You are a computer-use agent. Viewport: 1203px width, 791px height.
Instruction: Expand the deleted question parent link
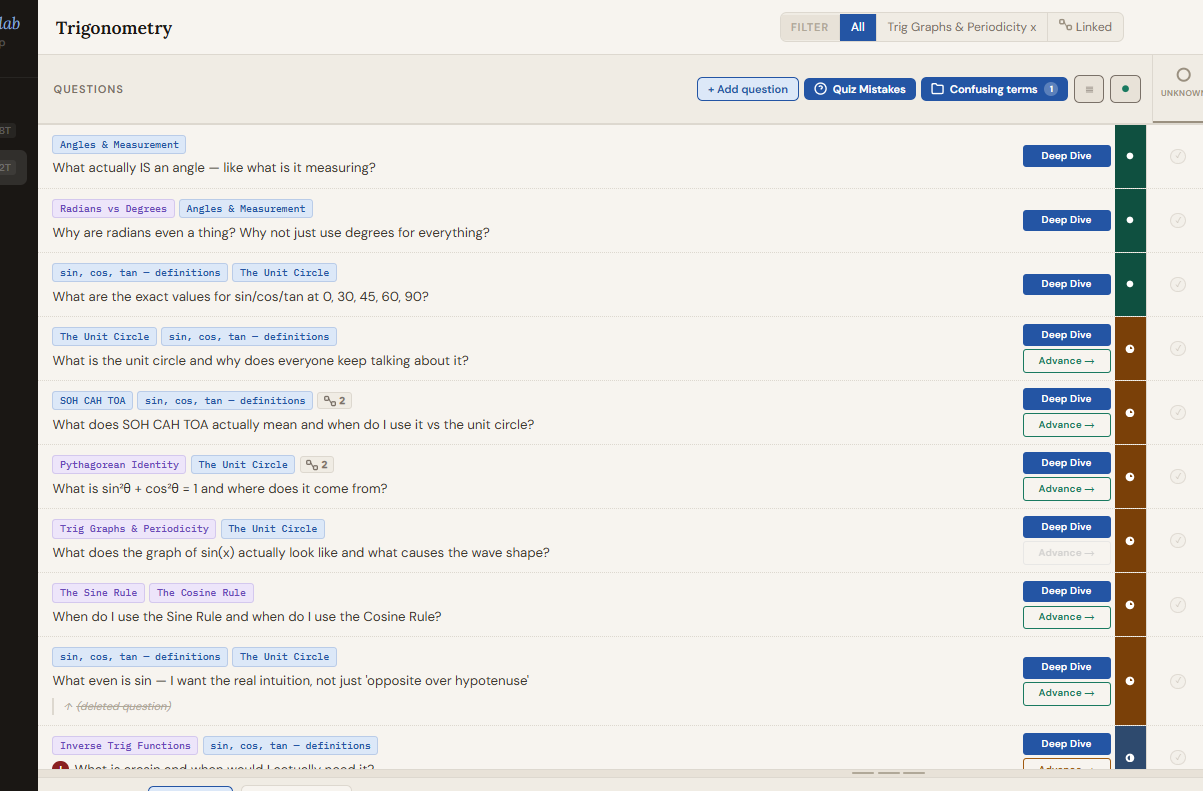[x=118, y=706]
